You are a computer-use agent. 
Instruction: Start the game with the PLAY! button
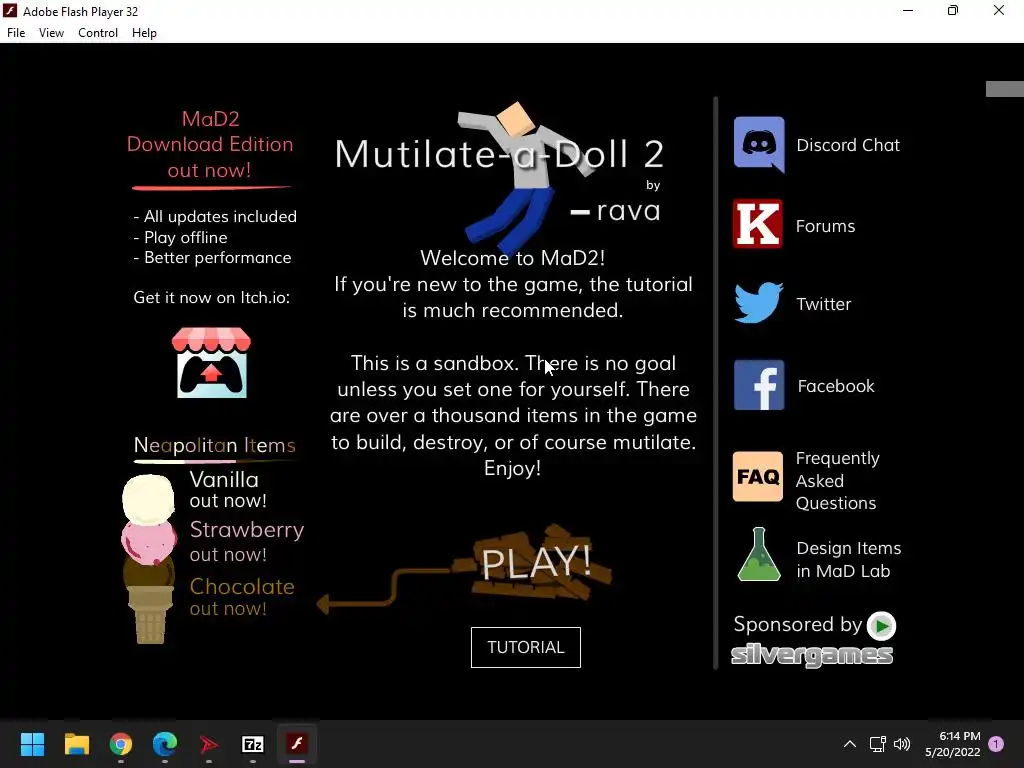(536, 562)
